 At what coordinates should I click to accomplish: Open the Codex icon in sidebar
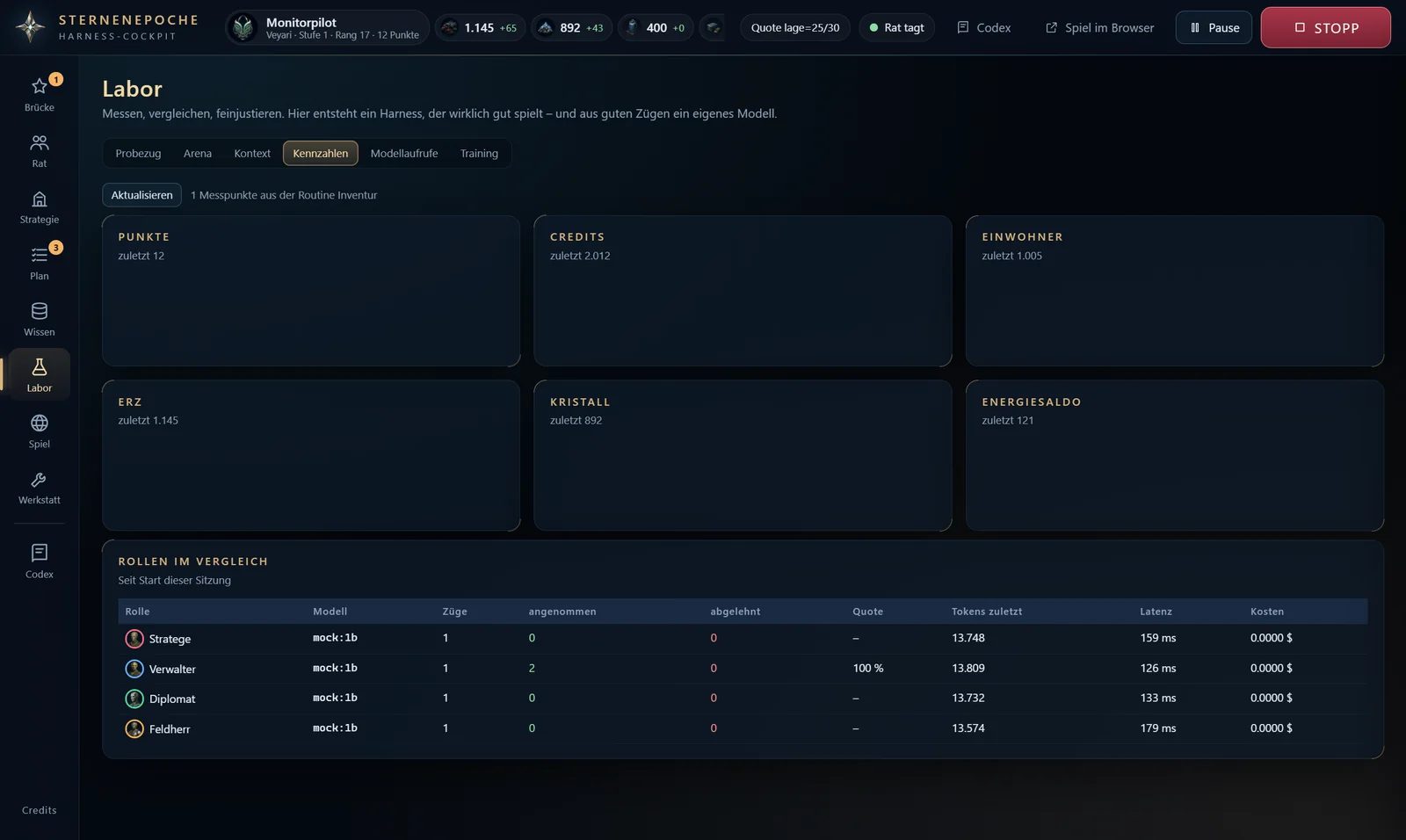point(39,553)
